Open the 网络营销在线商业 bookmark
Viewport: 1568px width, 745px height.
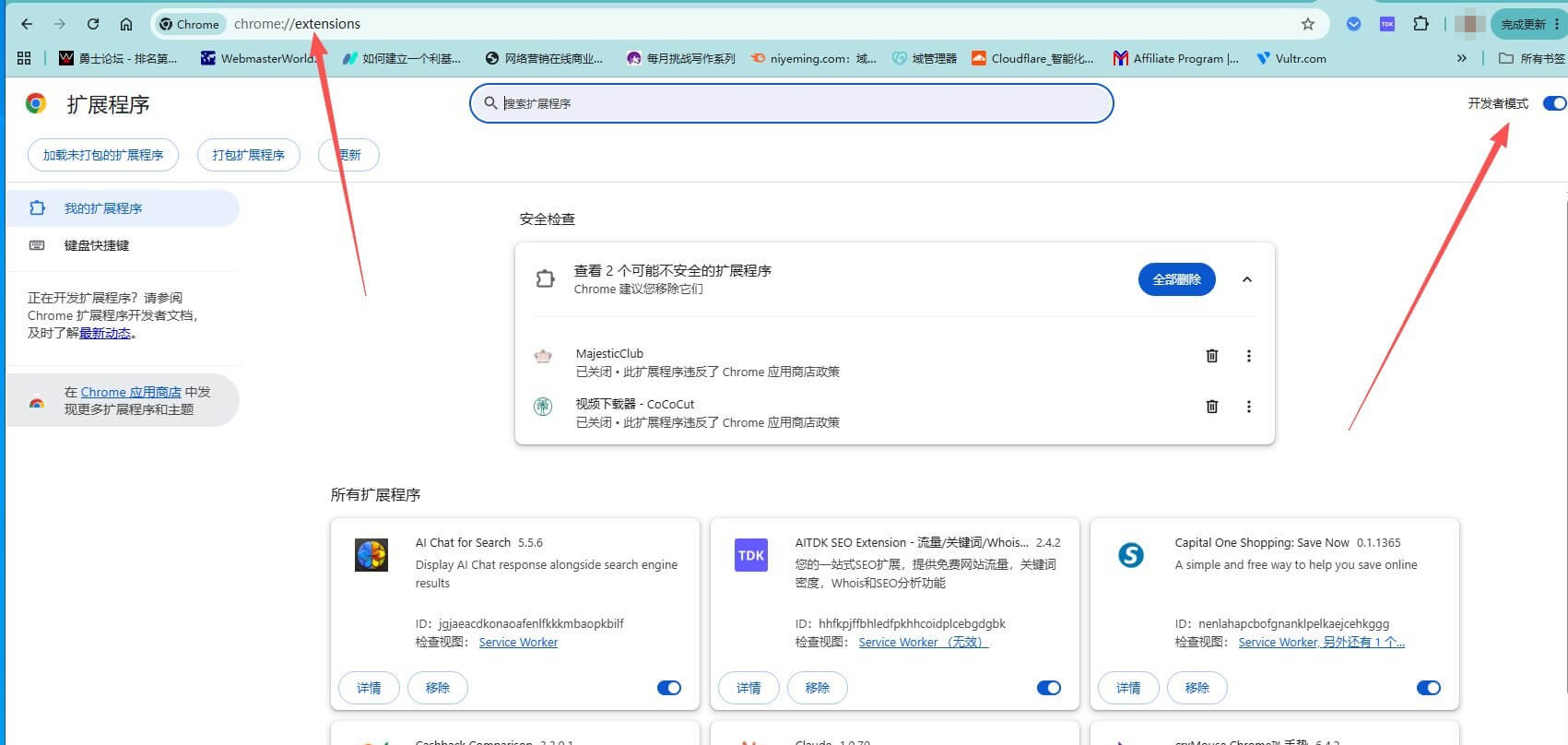click(x=544, y=58)
